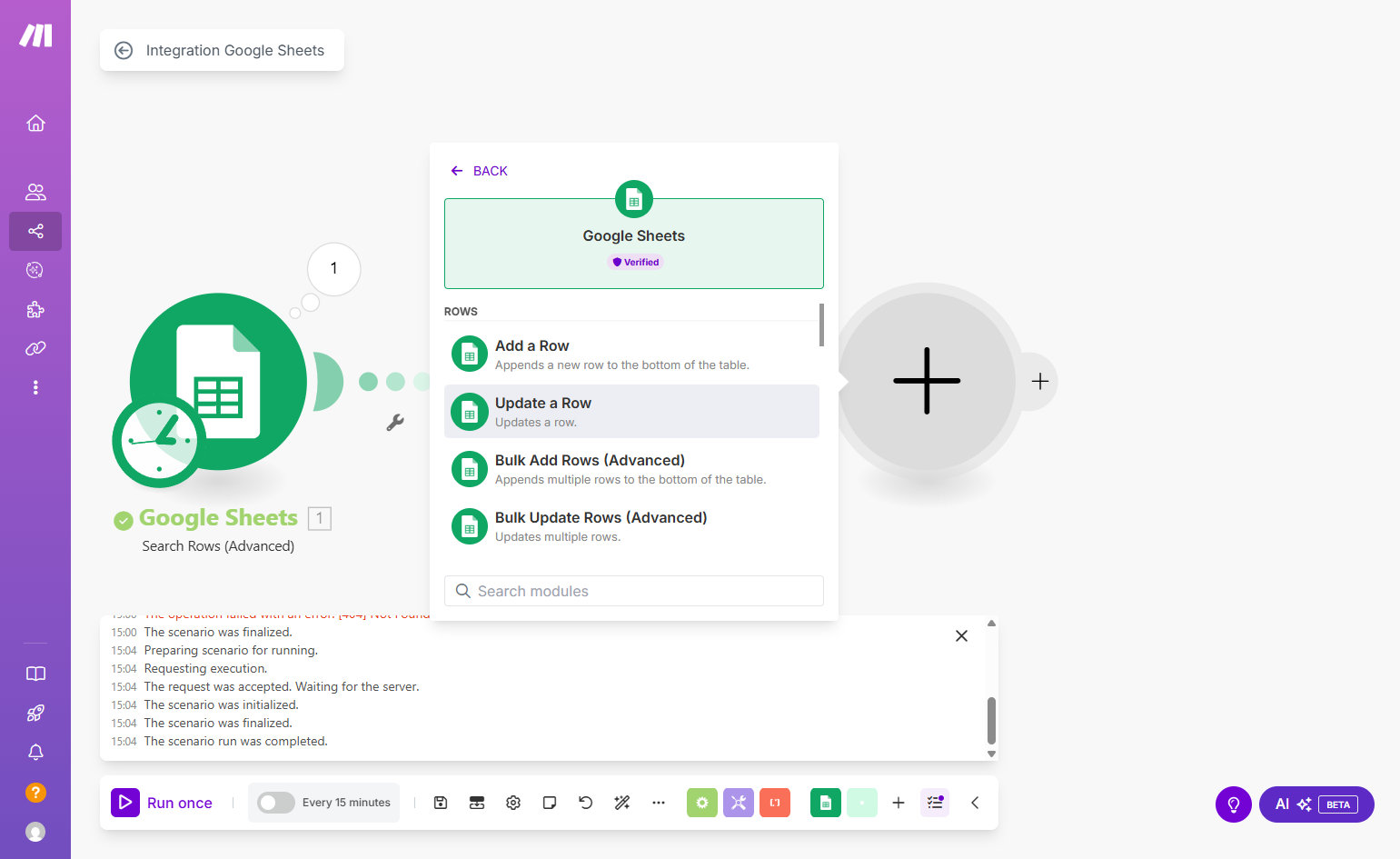Screen dimensions: 1400x859
Task: Open the toolbar three-dot more options
Action: click(659, 803)
